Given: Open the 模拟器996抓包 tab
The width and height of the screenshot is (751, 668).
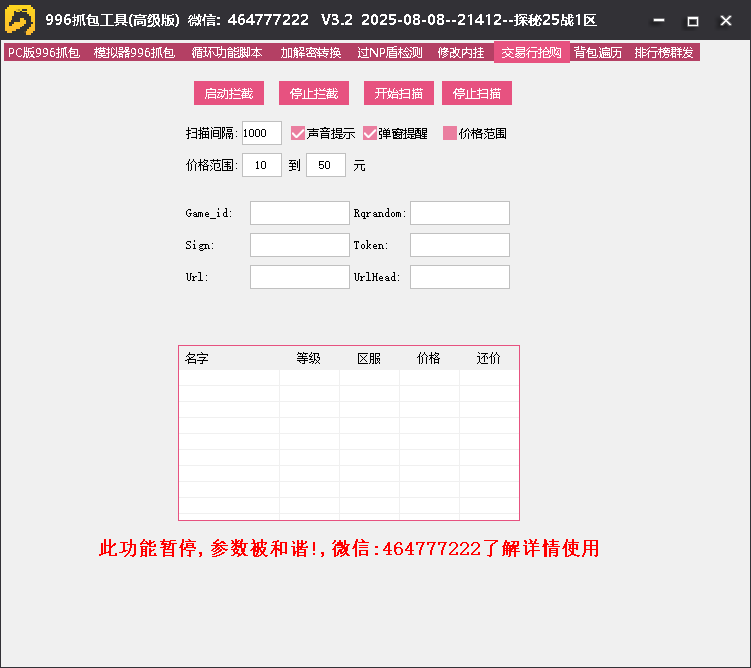Looking at the screenshot, I should (x=134, y=53).
